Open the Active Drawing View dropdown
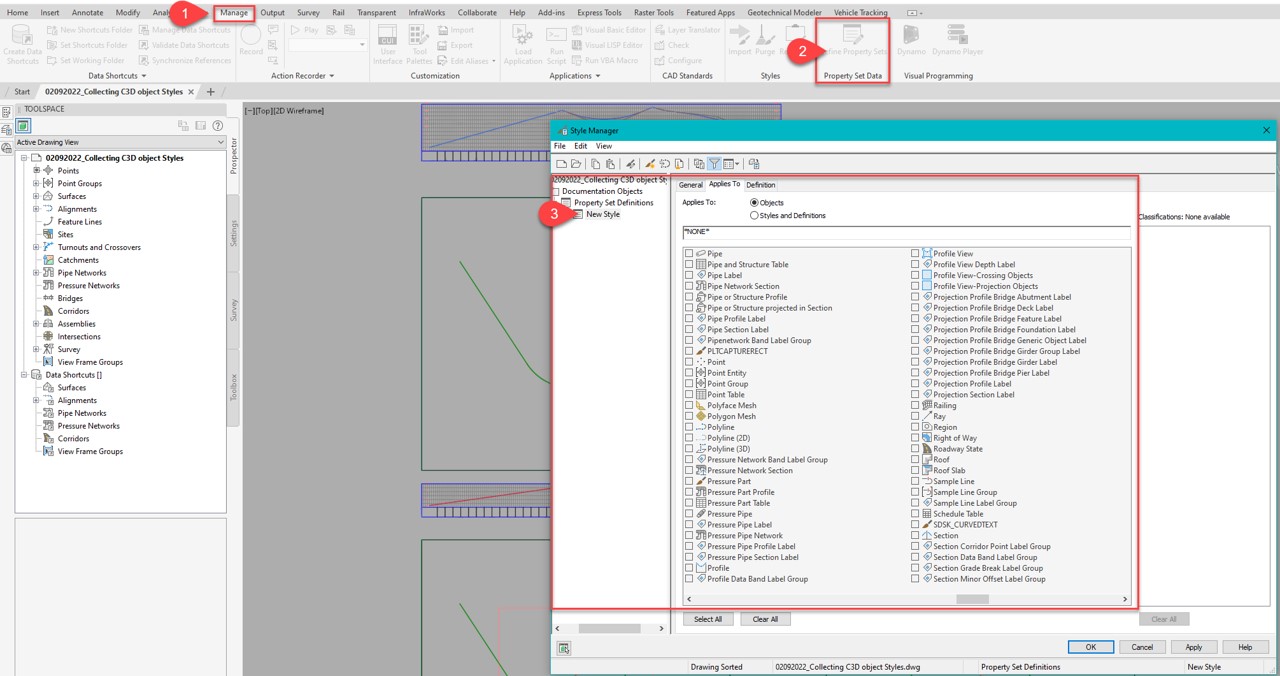This screenshot has width=1280, height=676. pyautogui.click(x=120, y=143)
